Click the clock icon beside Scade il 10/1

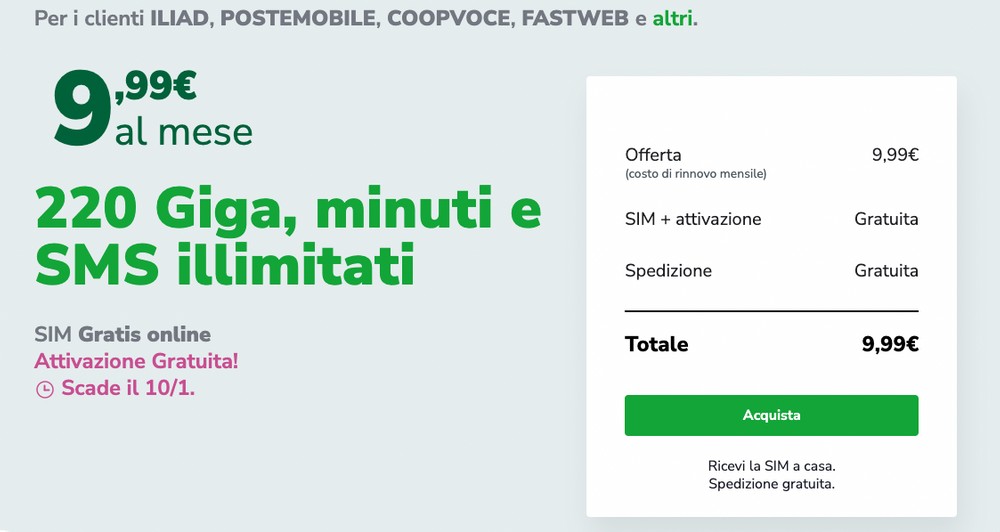click(45, 389)
